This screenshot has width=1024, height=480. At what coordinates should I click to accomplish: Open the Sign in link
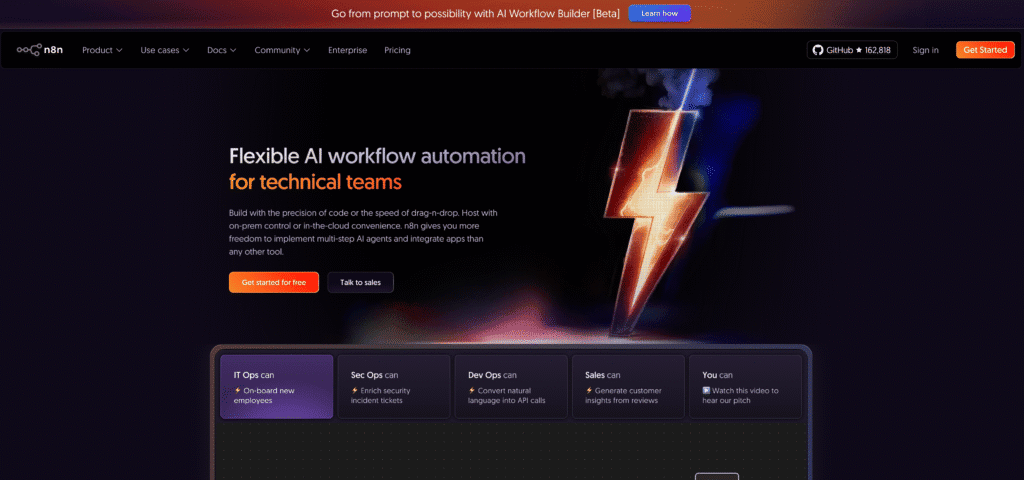(x=925, y=50)
